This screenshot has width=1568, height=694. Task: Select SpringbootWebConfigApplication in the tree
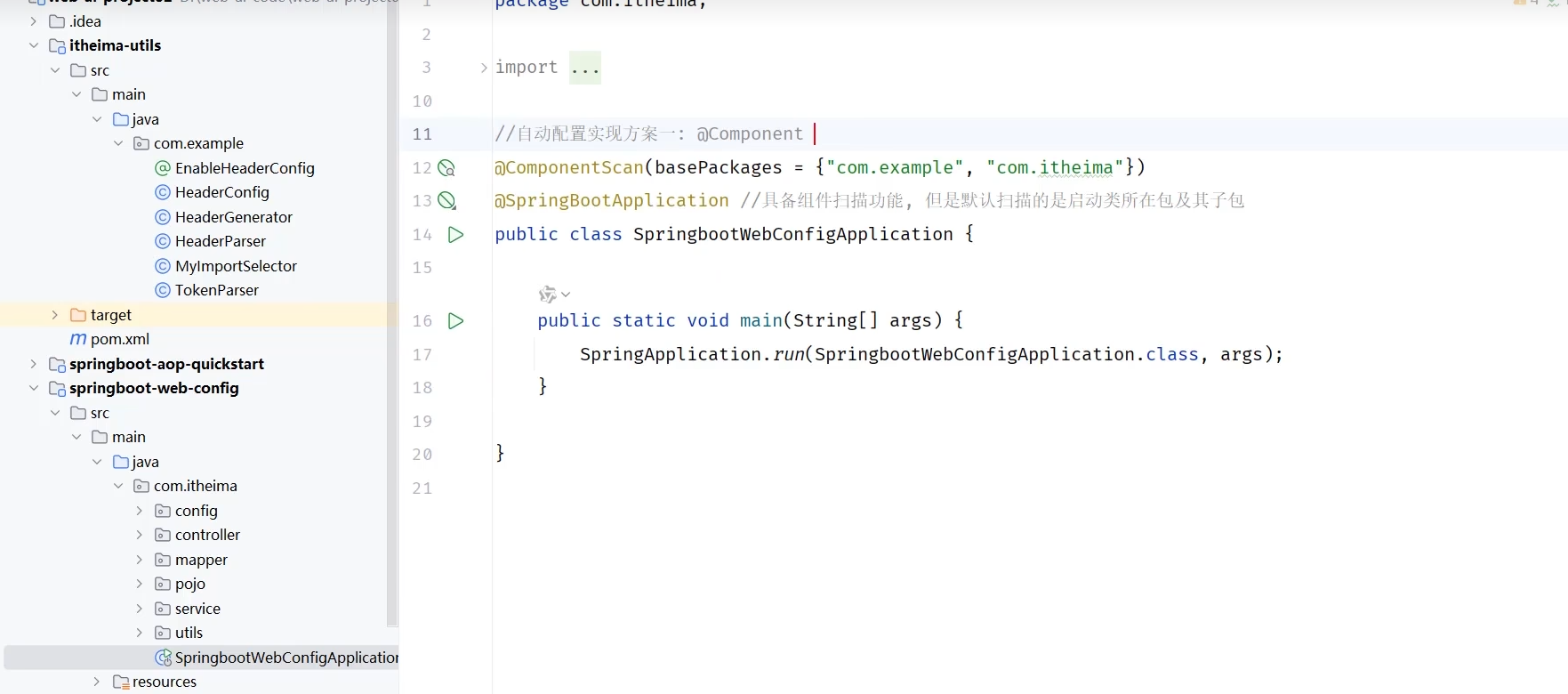pos(286,658)
